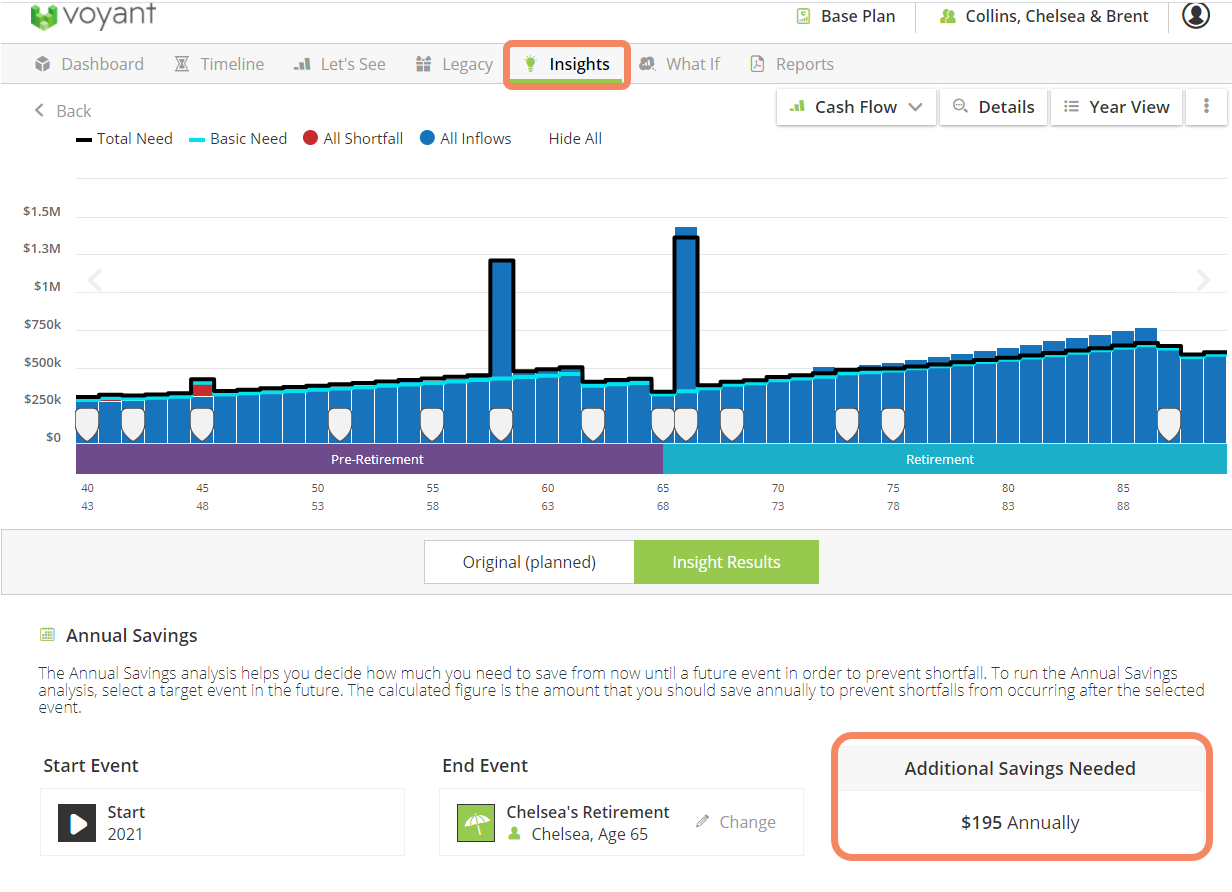Switch to Original (planned) view

(529, 562)
